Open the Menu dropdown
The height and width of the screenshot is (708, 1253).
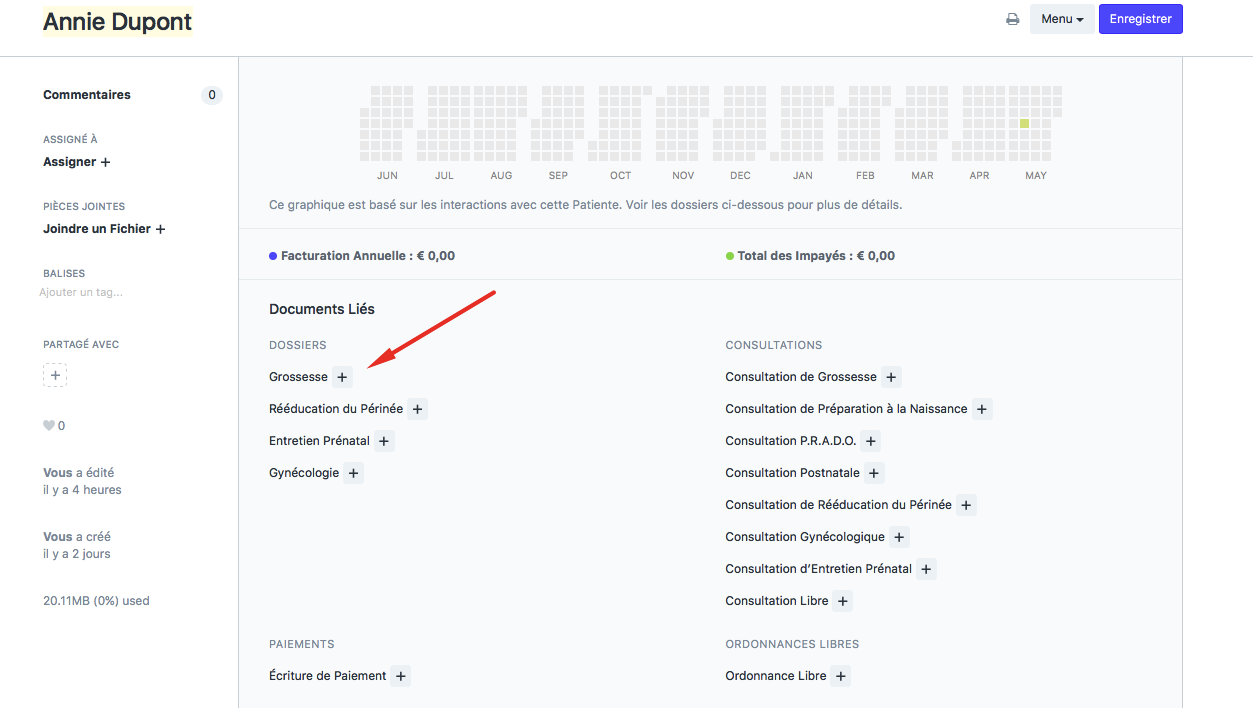pos(1062,19)
